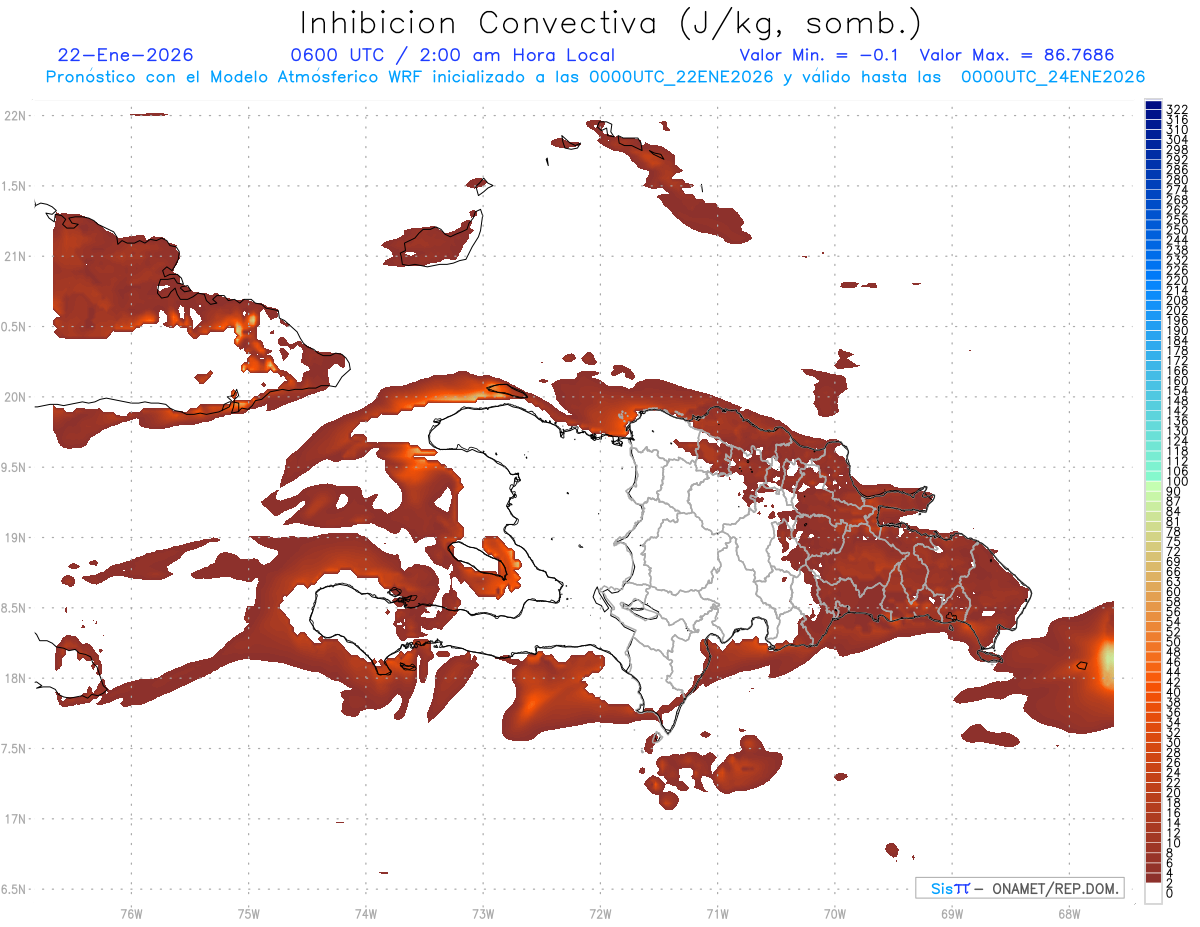Pick the darkest blue 322 colorbar swatch

click(x=1153, y=106)
